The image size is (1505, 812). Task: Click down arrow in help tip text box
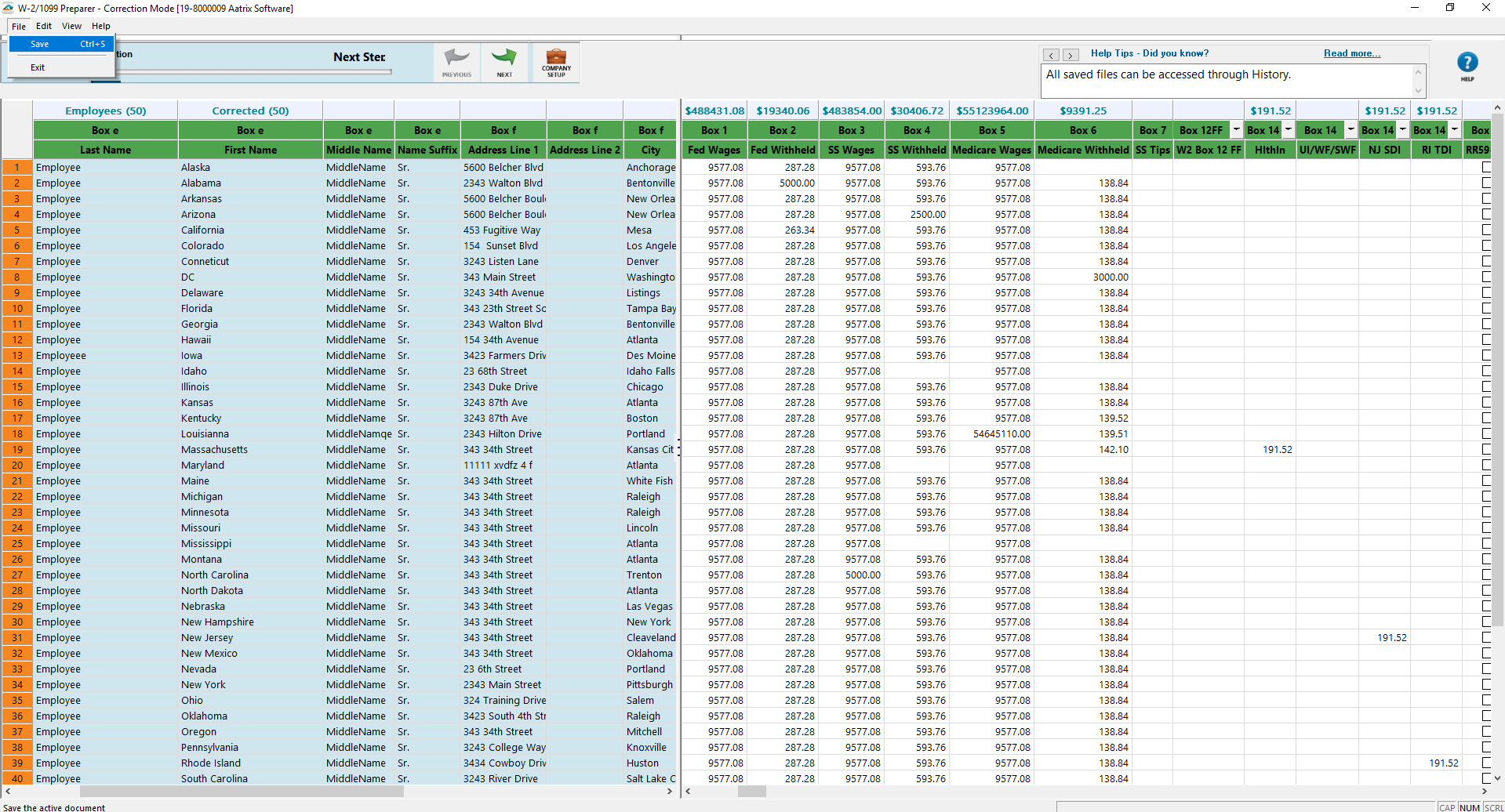point(1417,90)
